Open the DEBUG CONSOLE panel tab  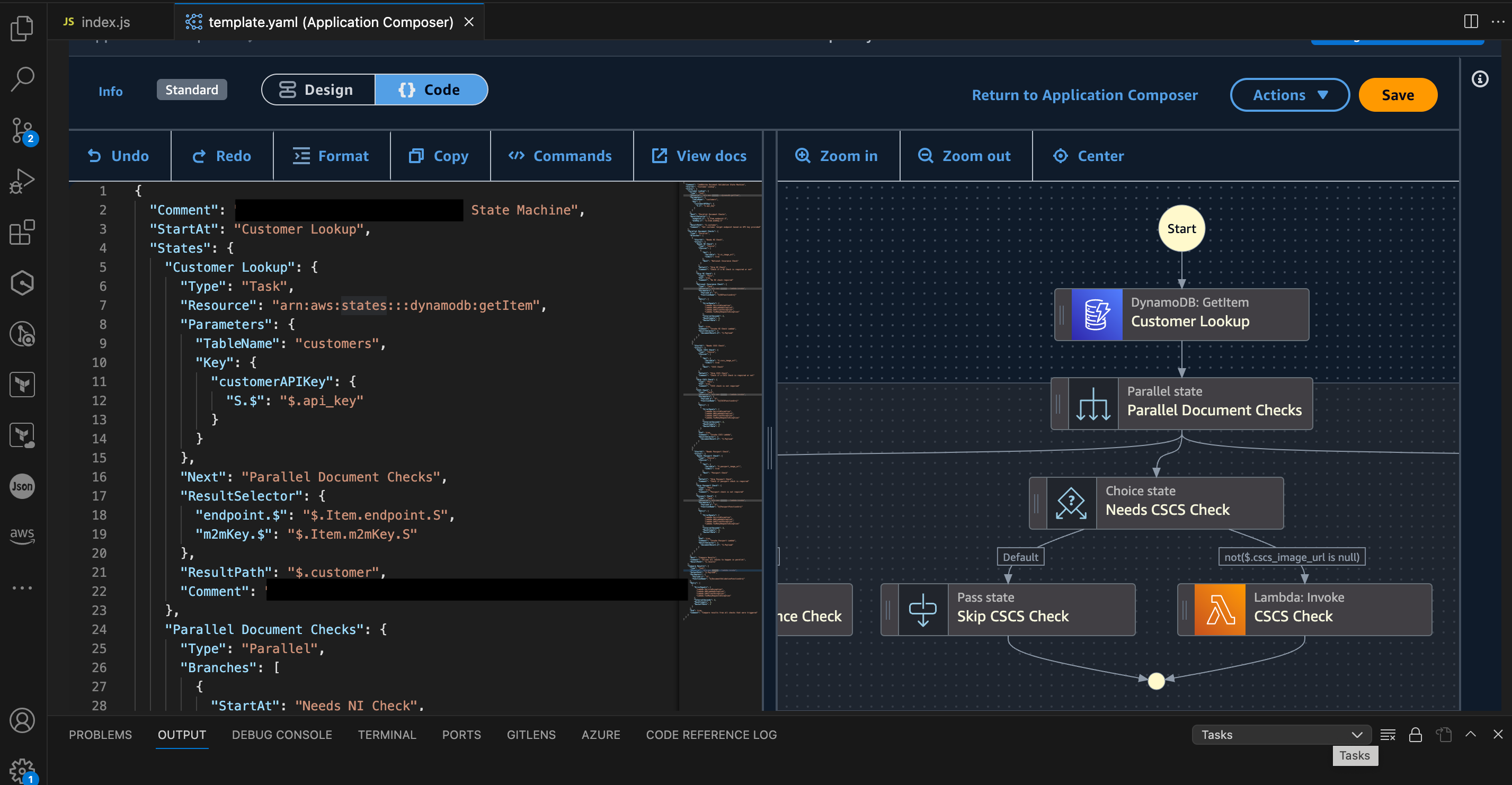282,735
